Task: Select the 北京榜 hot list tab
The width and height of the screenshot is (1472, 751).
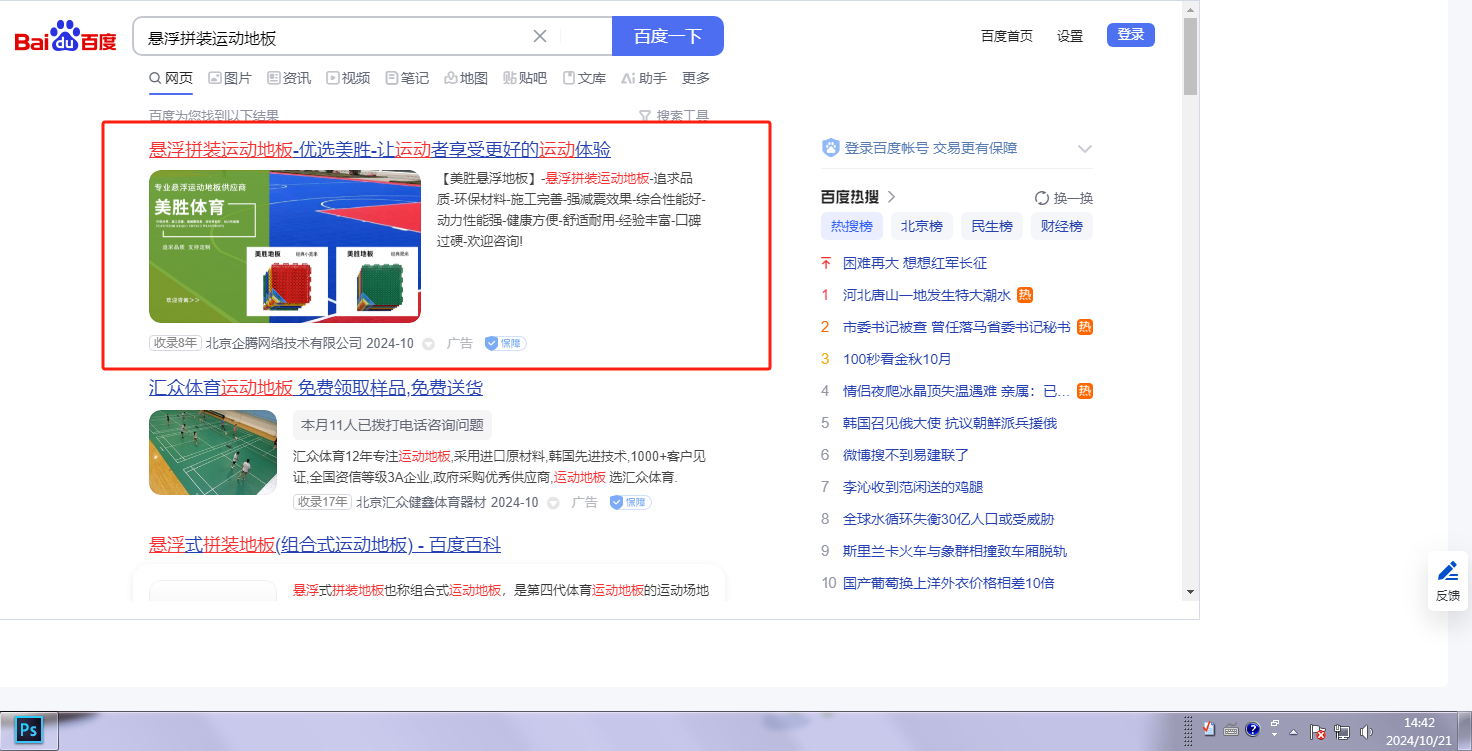Action: [921, 226]
